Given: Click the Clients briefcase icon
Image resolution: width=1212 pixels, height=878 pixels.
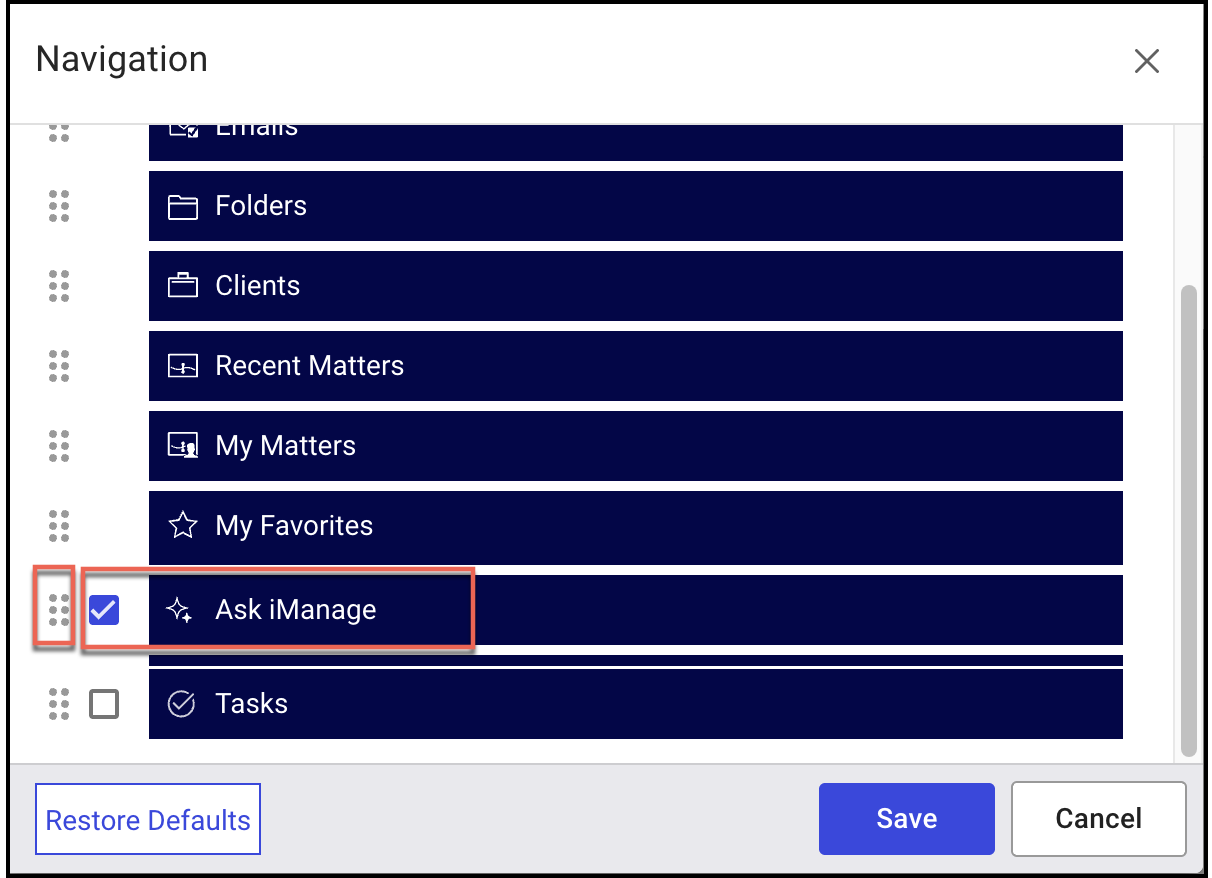Looking at the screenshot, I should tap(183, 286).
